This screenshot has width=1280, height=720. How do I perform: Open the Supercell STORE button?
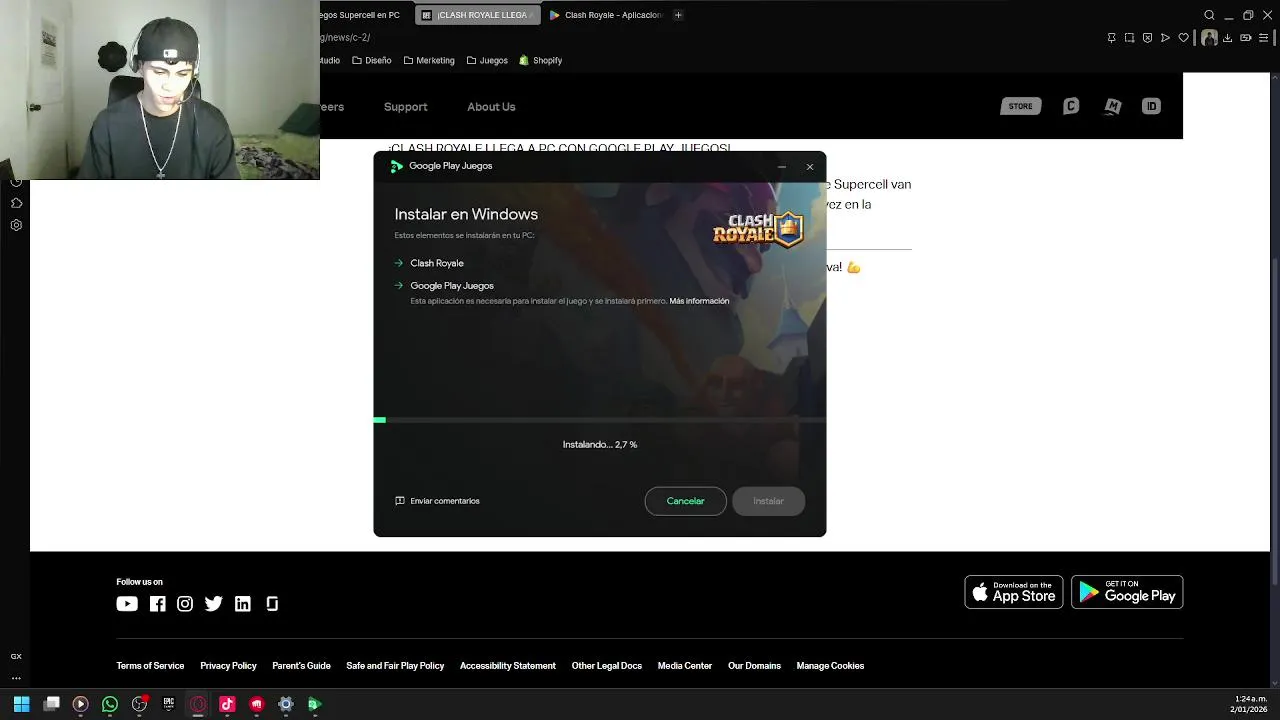[1020, 106]
